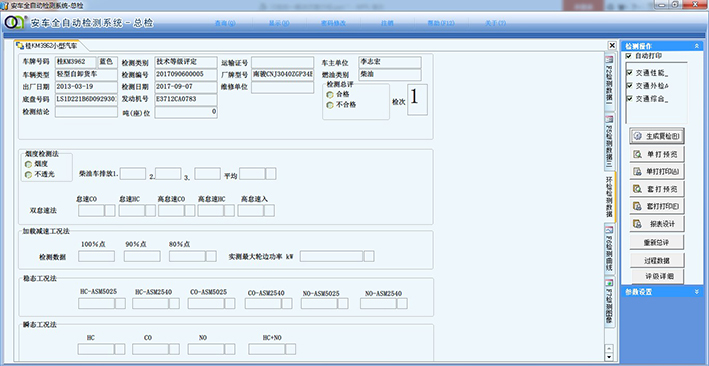
Task: Click the 注销 menu item
Action: point(387,23)
